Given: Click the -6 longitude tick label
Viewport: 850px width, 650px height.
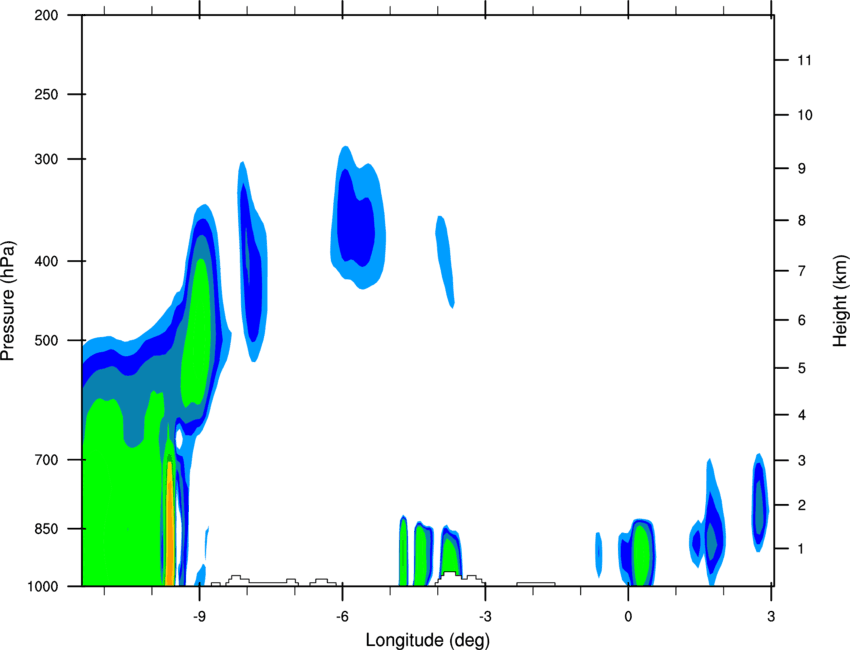Looking at the screenshot, I should pyautogui.click(x=342, y=616).
